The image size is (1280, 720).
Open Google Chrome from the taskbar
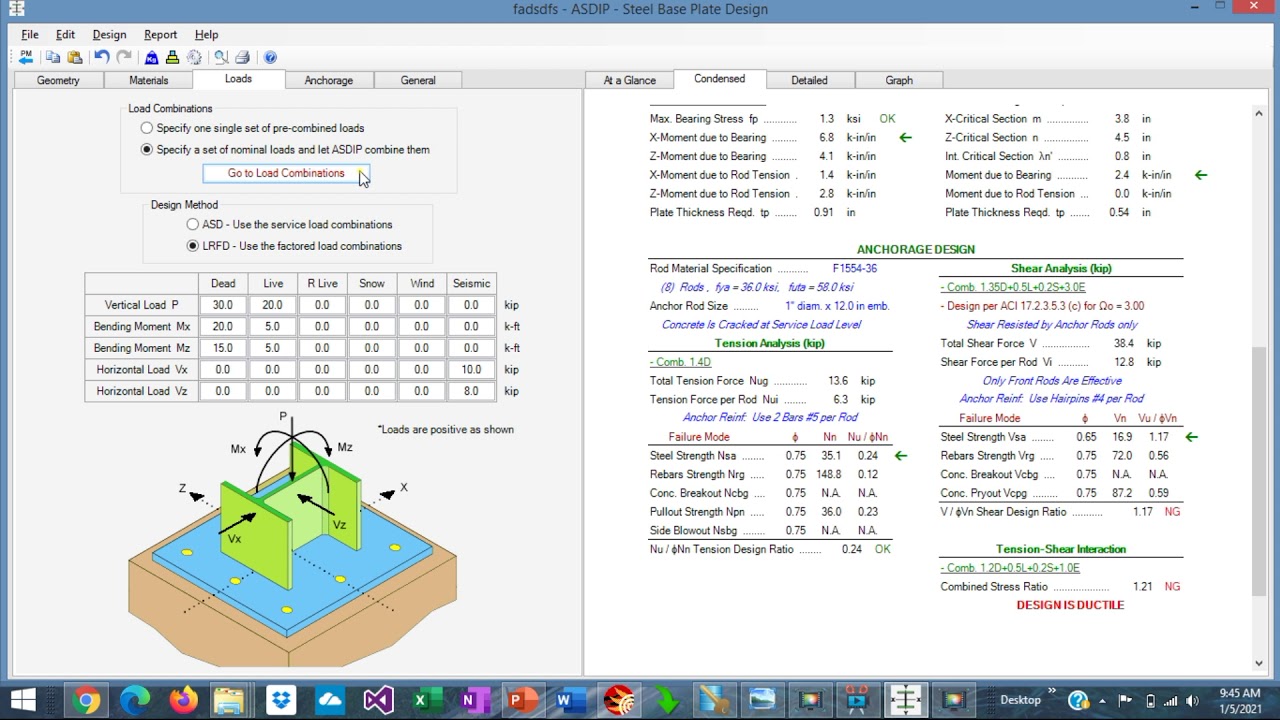pyautogui.click(x=87, y=700)
